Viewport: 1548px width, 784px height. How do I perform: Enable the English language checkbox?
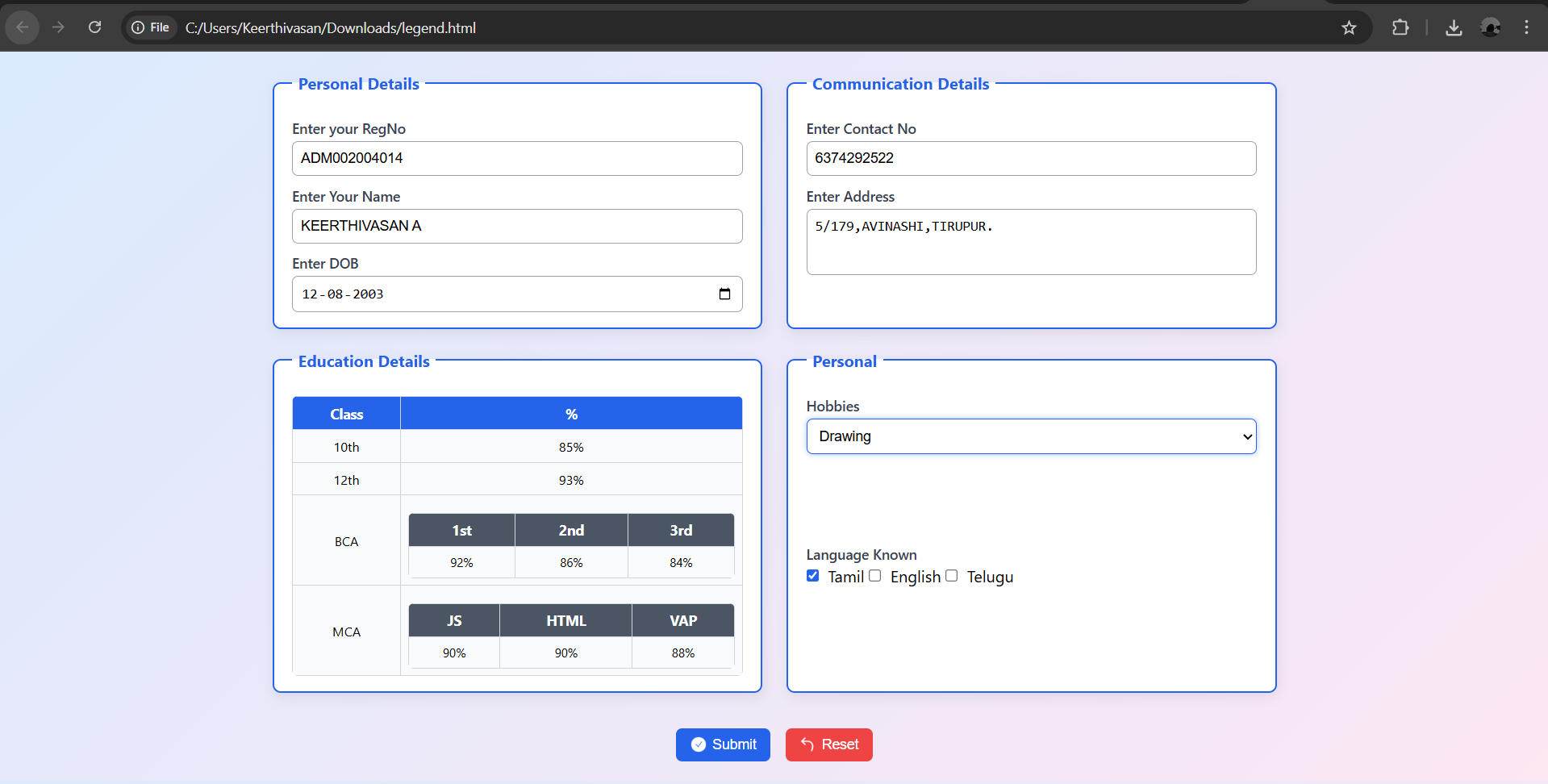coord(874,575)
